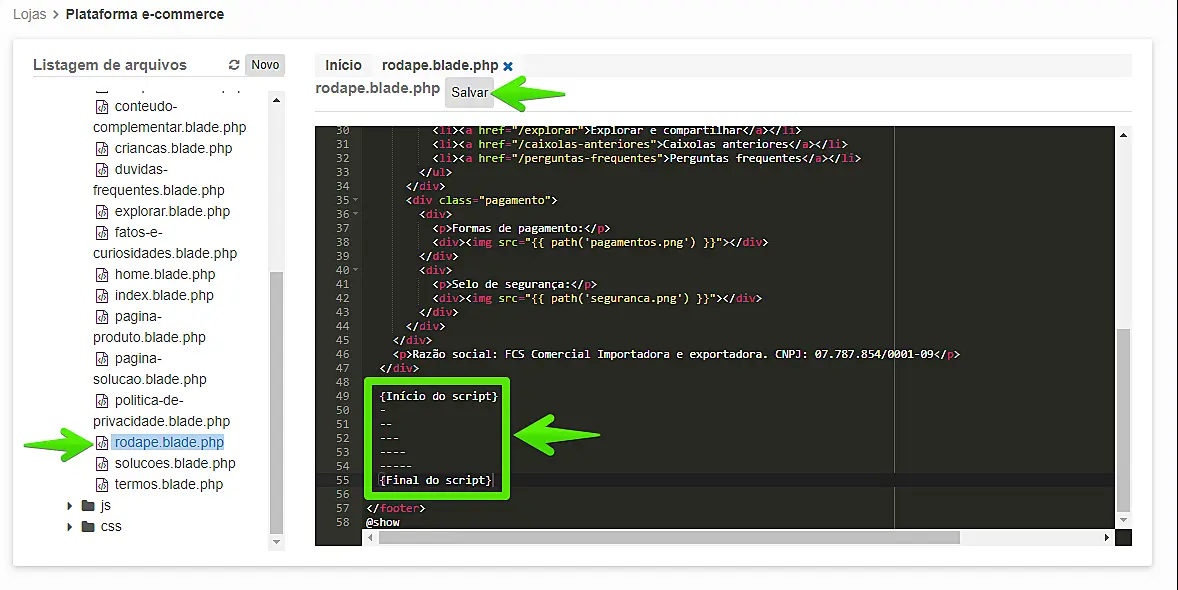Place cursor on '{Final do script}' line
Image resolution: width=1178 pixels, height=590 pixels.
pyautogui.click(x=436, y=480)
